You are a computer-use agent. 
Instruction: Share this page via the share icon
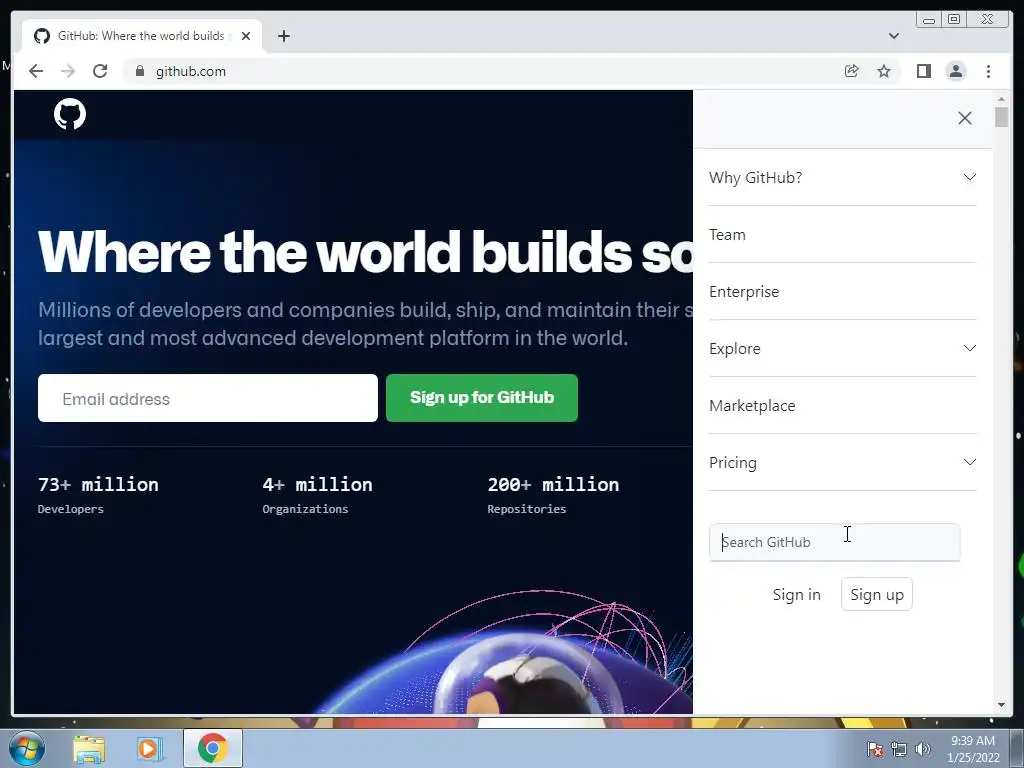coord(852,71)
